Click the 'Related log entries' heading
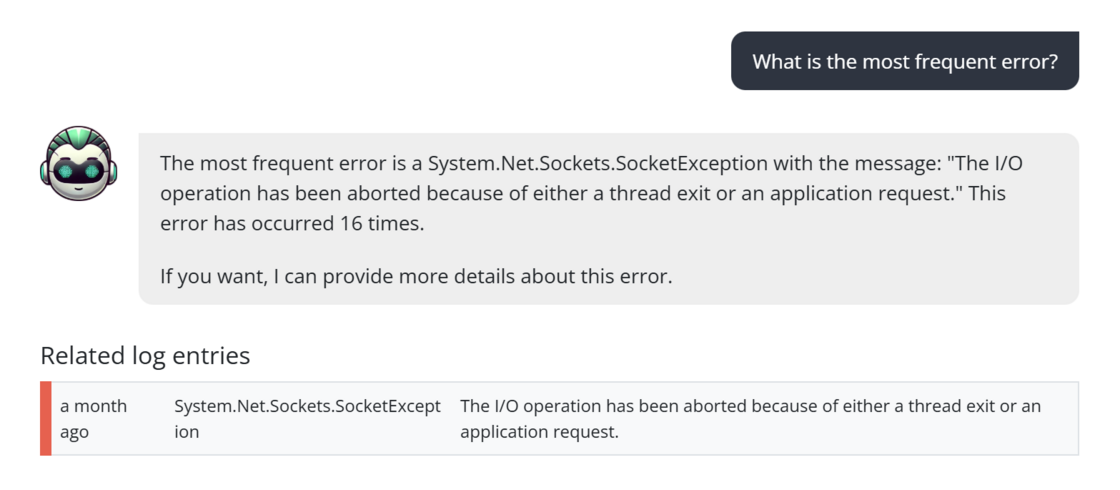 pyautogui.click(x=145, y=355)
